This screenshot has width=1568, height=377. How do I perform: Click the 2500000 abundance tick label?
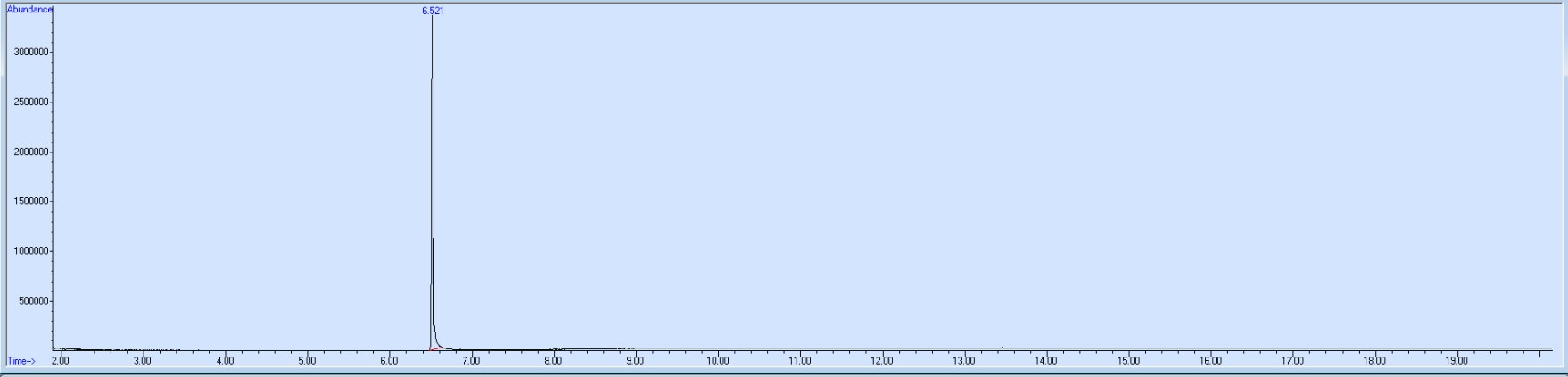pyautogui.click(x=31, y=102)
